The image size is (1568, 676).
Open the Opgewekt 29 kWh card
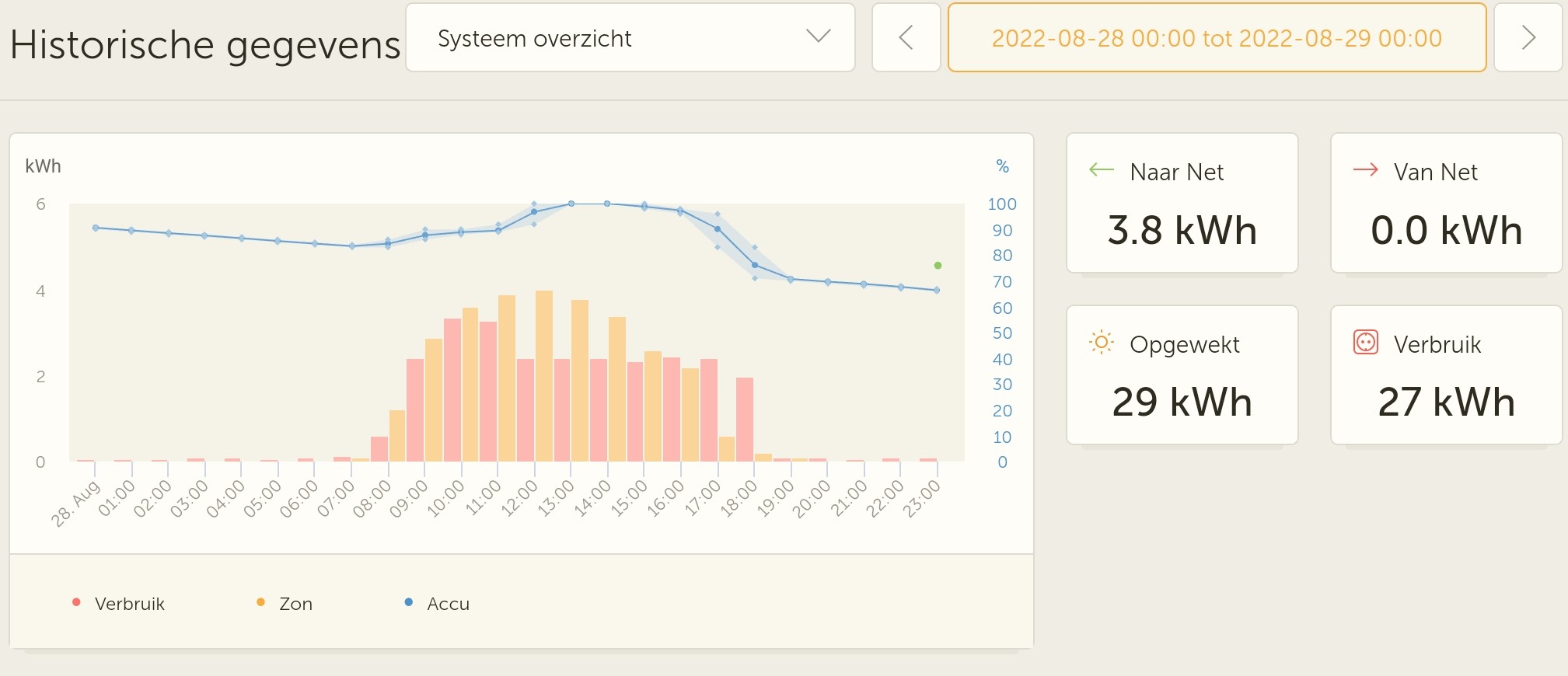(x=1182, y=375)
